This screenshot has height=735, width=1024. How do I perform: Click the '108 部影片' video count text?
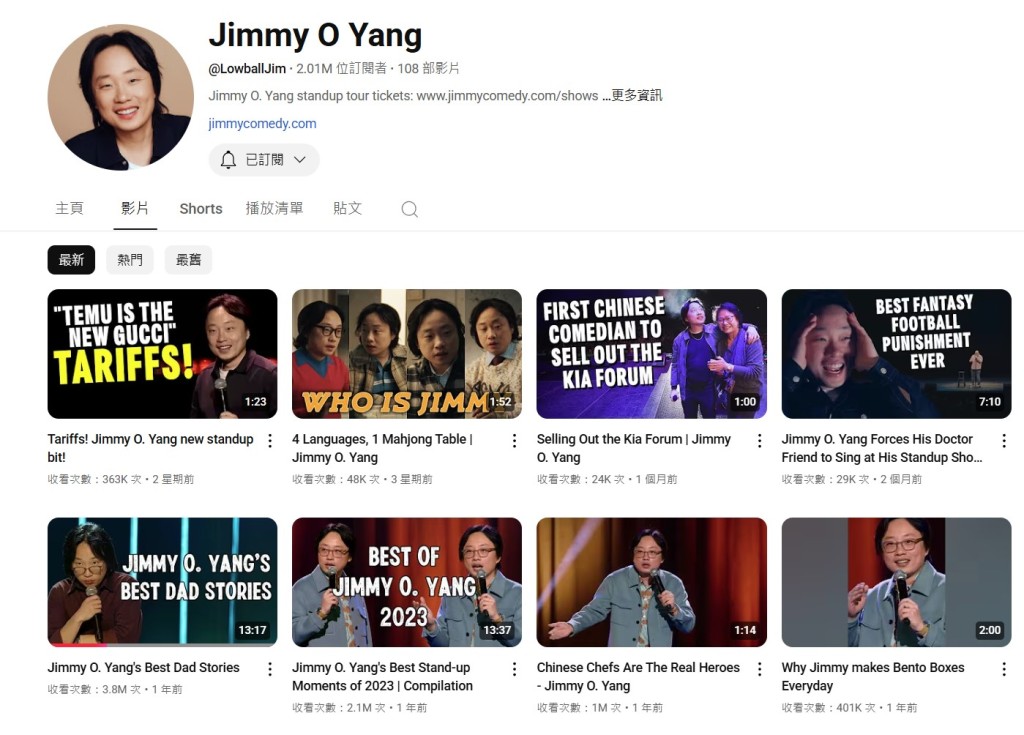click(428, 69)
